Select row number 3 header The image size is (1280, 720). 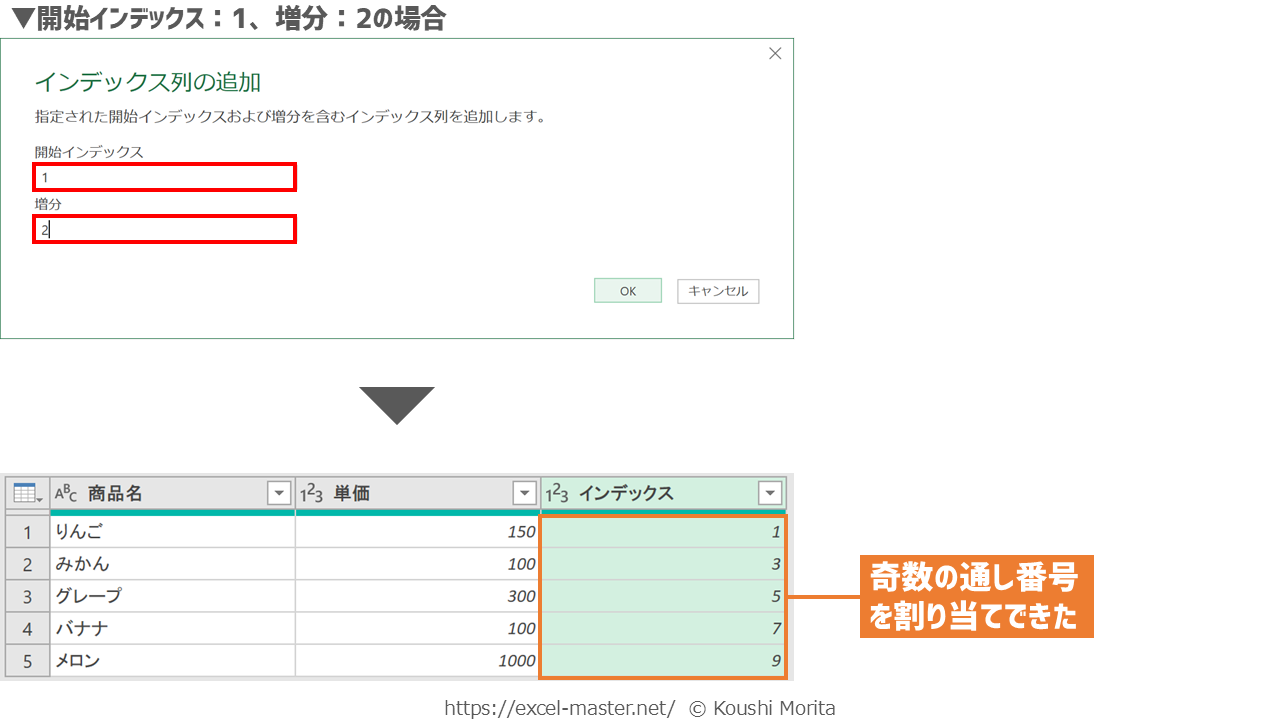pyautogui.click(x=27, y=597)
